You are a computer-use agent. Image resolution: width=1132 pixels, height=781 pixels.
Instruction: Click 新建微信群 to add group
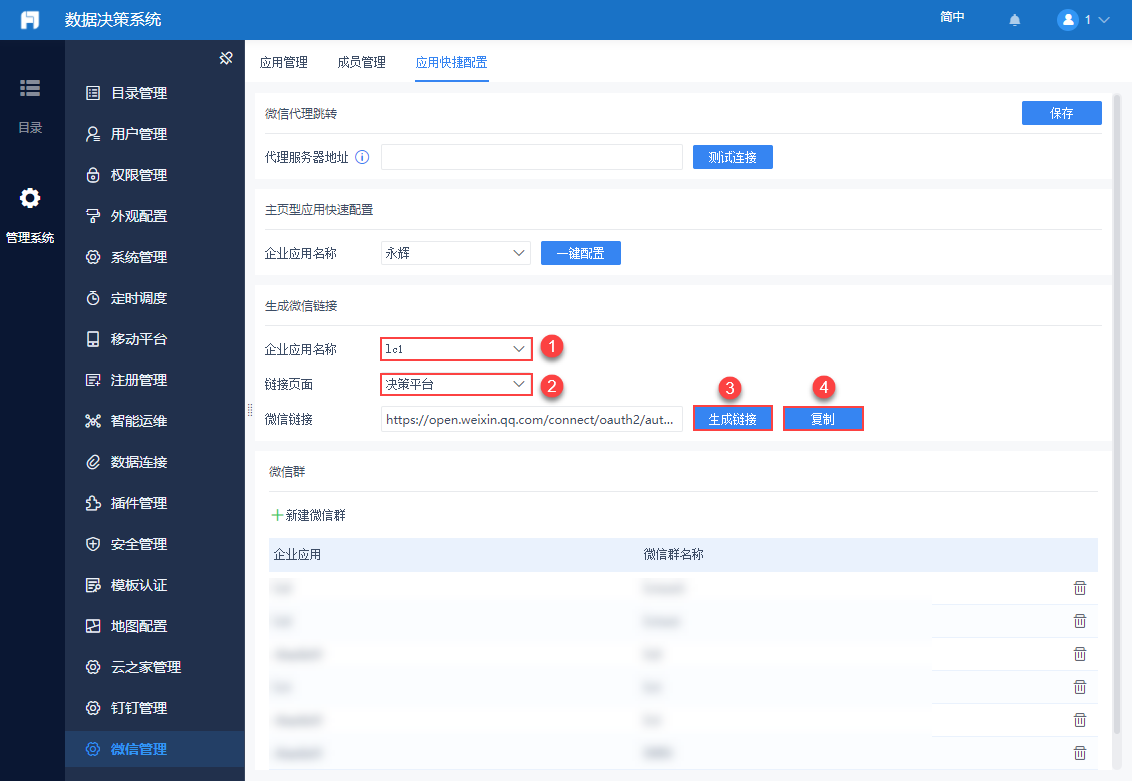click(308, 515)
